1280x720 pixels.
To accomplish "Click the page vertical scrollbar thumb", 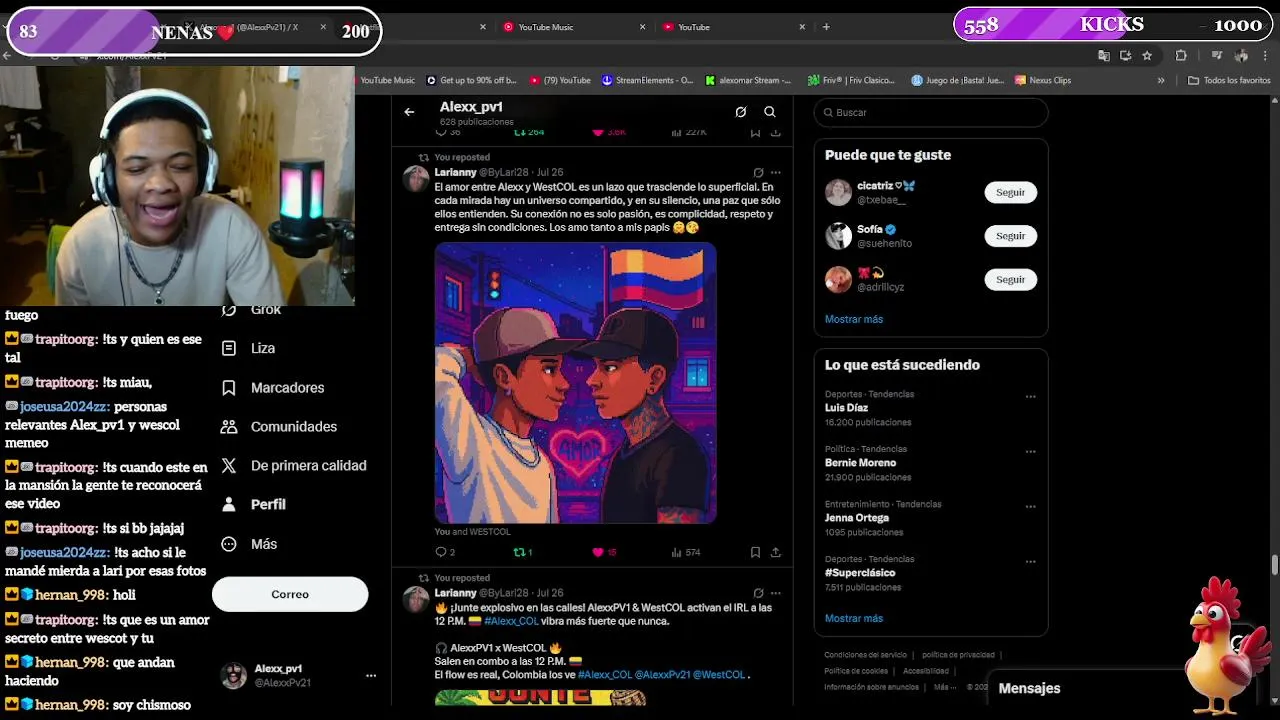I will tap(1274, 565).
